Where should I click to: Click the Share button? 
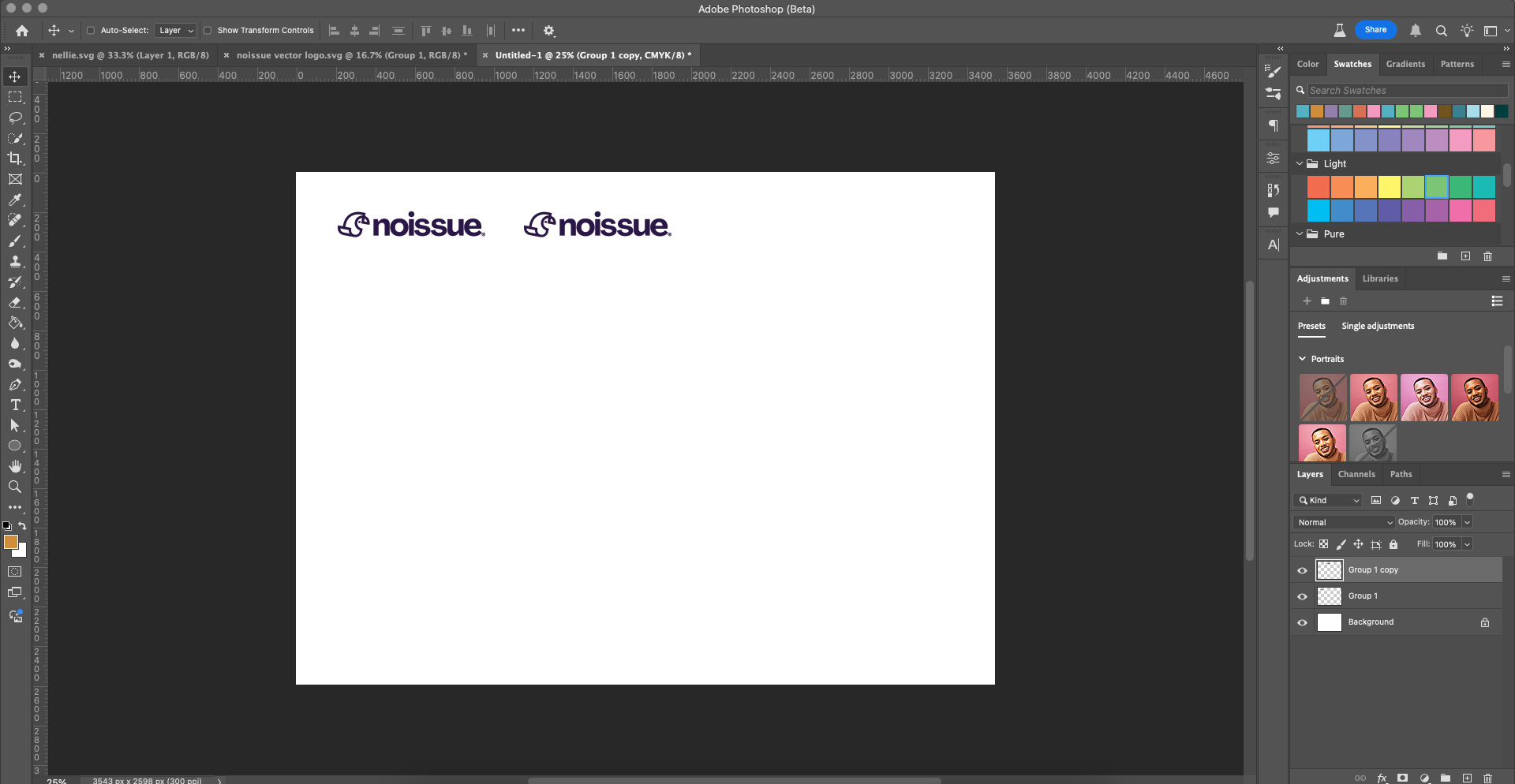1375,30
